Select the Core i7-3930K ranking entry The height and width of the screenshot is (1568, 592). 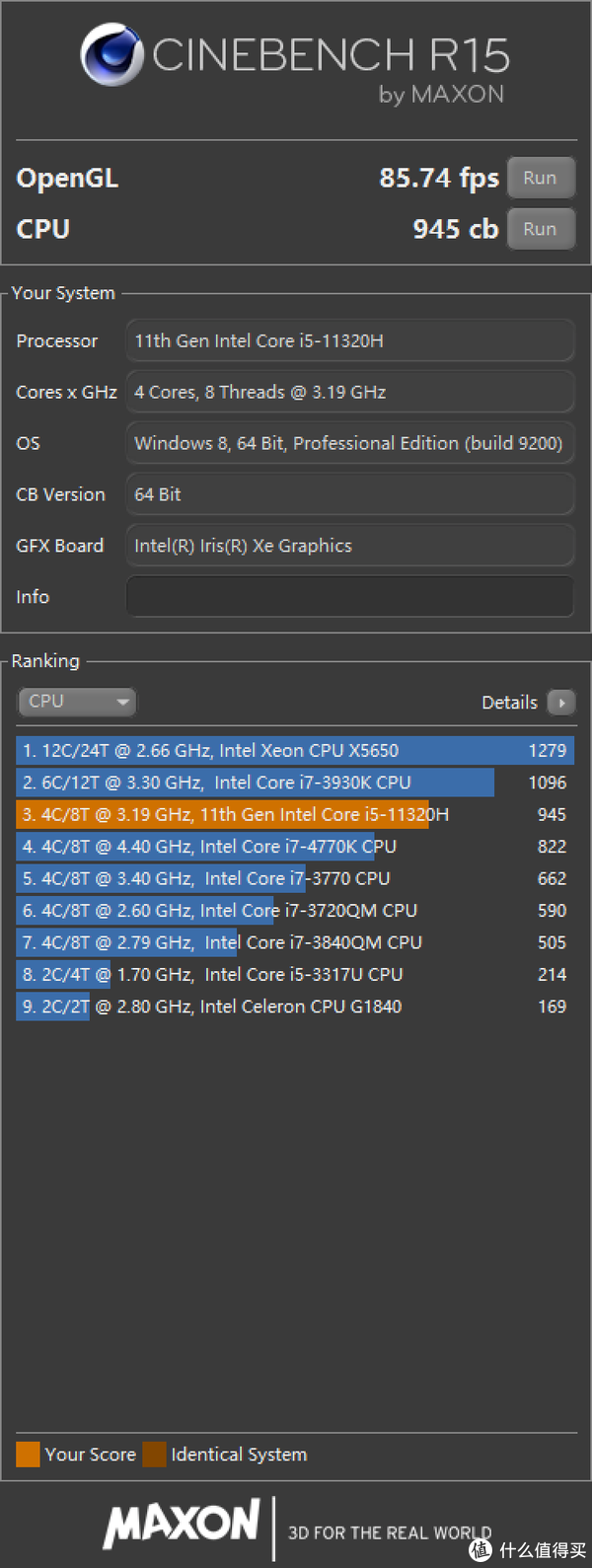295,783
